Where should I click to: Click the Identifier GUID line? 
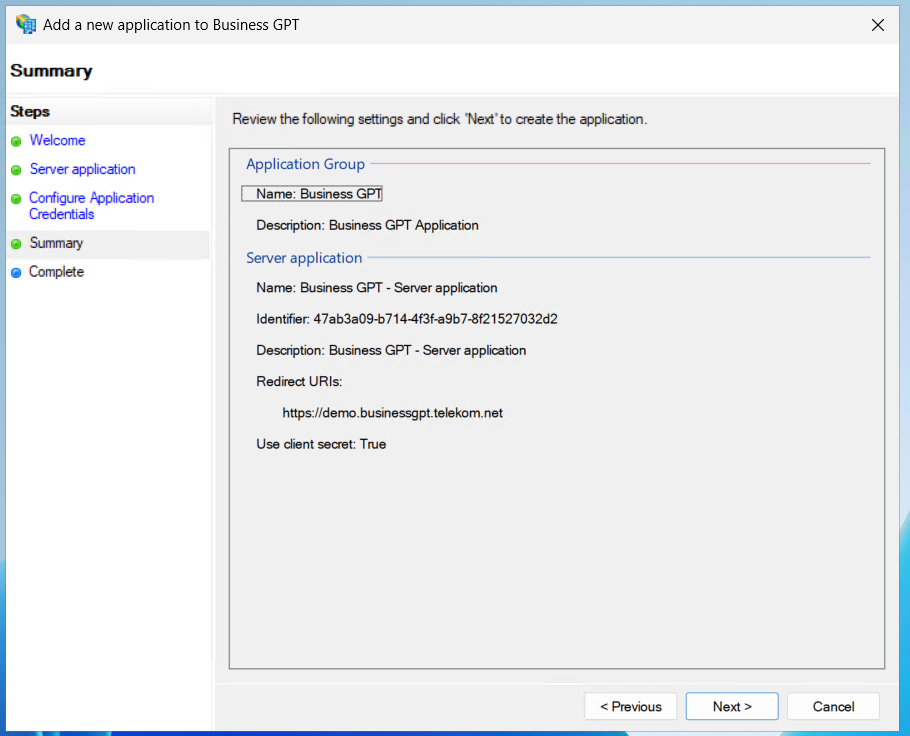coord(407,319)
